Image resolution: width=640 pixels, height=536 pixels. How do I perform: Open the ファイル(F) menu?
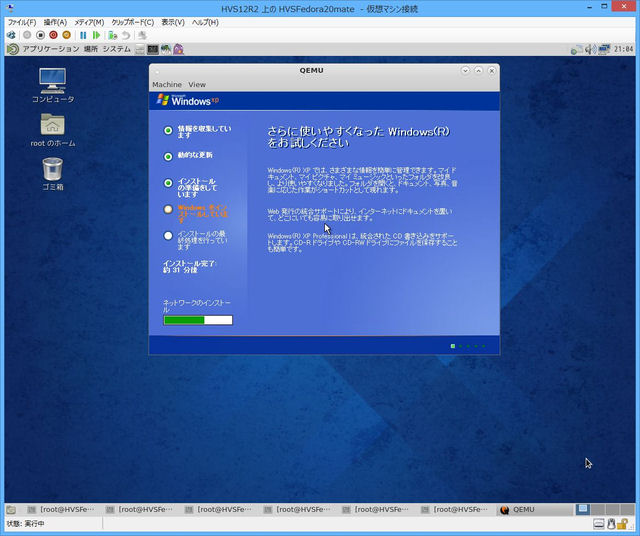pos(22,22)
